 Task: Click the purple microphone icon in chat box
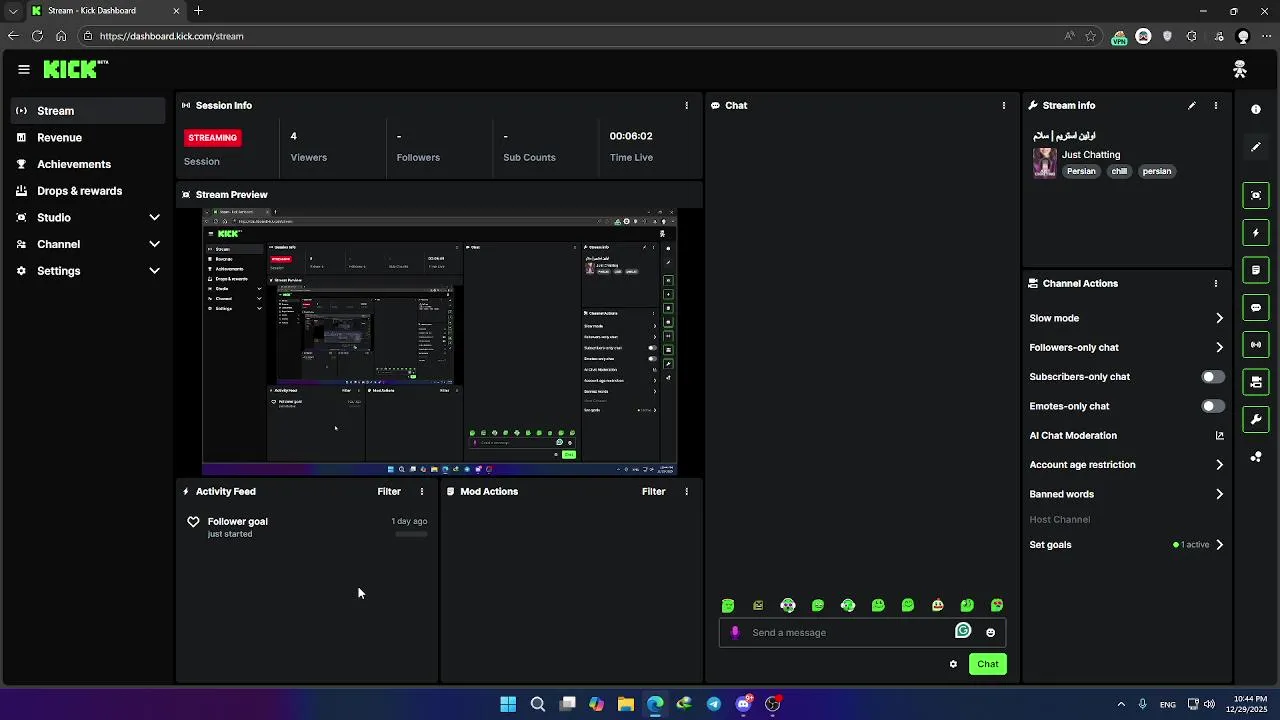pyautogui.click(x=735, y=632)
